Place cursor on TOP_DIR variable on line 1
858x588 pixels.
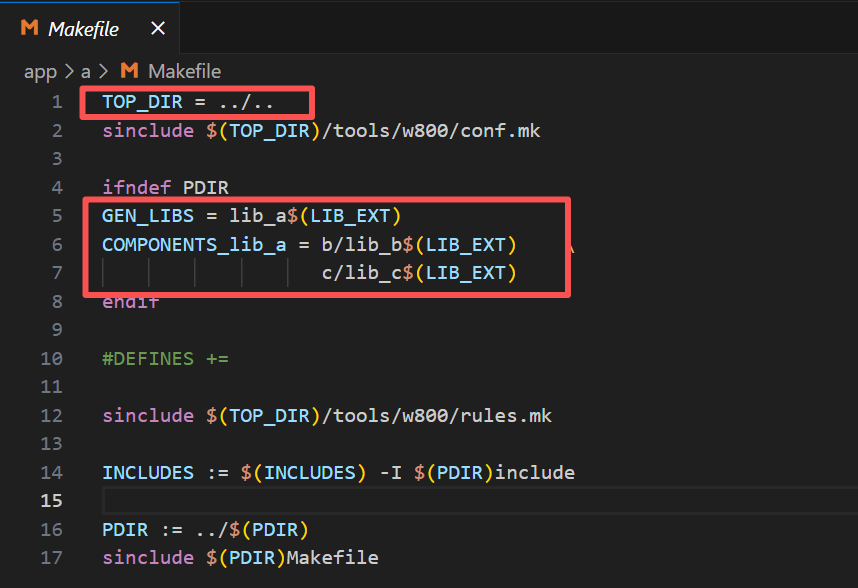click(142, 102)
